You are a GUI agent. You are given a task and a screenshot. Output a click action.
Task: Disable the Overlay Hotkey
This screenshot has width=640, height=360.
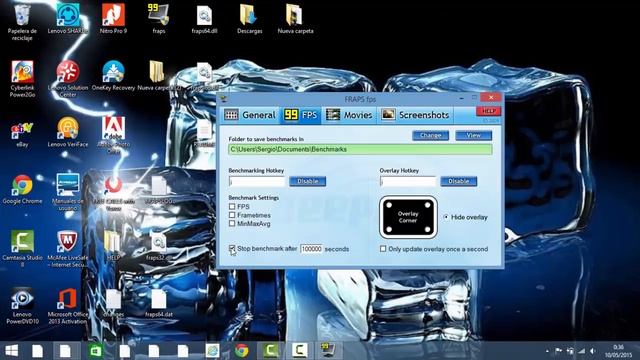tap(458, 181)
